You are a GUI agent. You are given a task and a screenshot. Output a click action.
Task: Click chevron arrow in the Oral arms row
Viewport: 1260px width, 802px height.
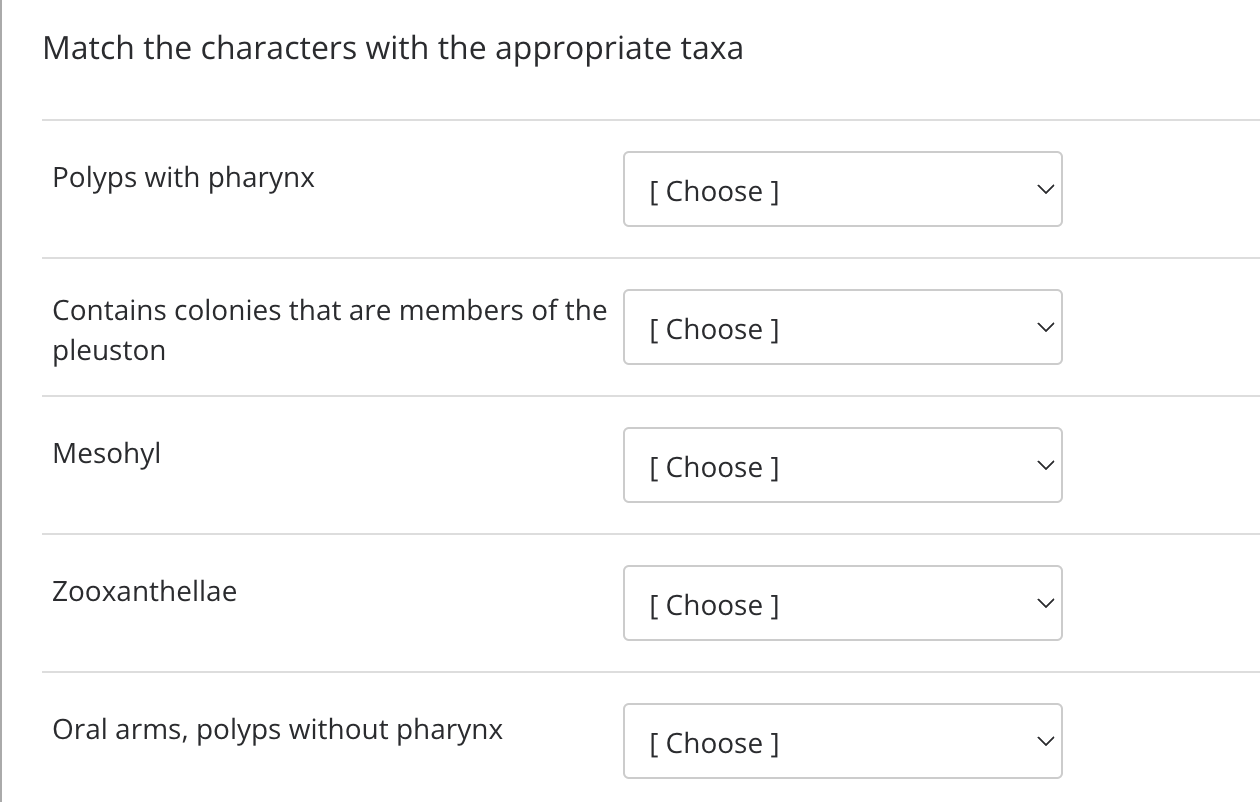pyautogui.click(x=1044, y=741)
